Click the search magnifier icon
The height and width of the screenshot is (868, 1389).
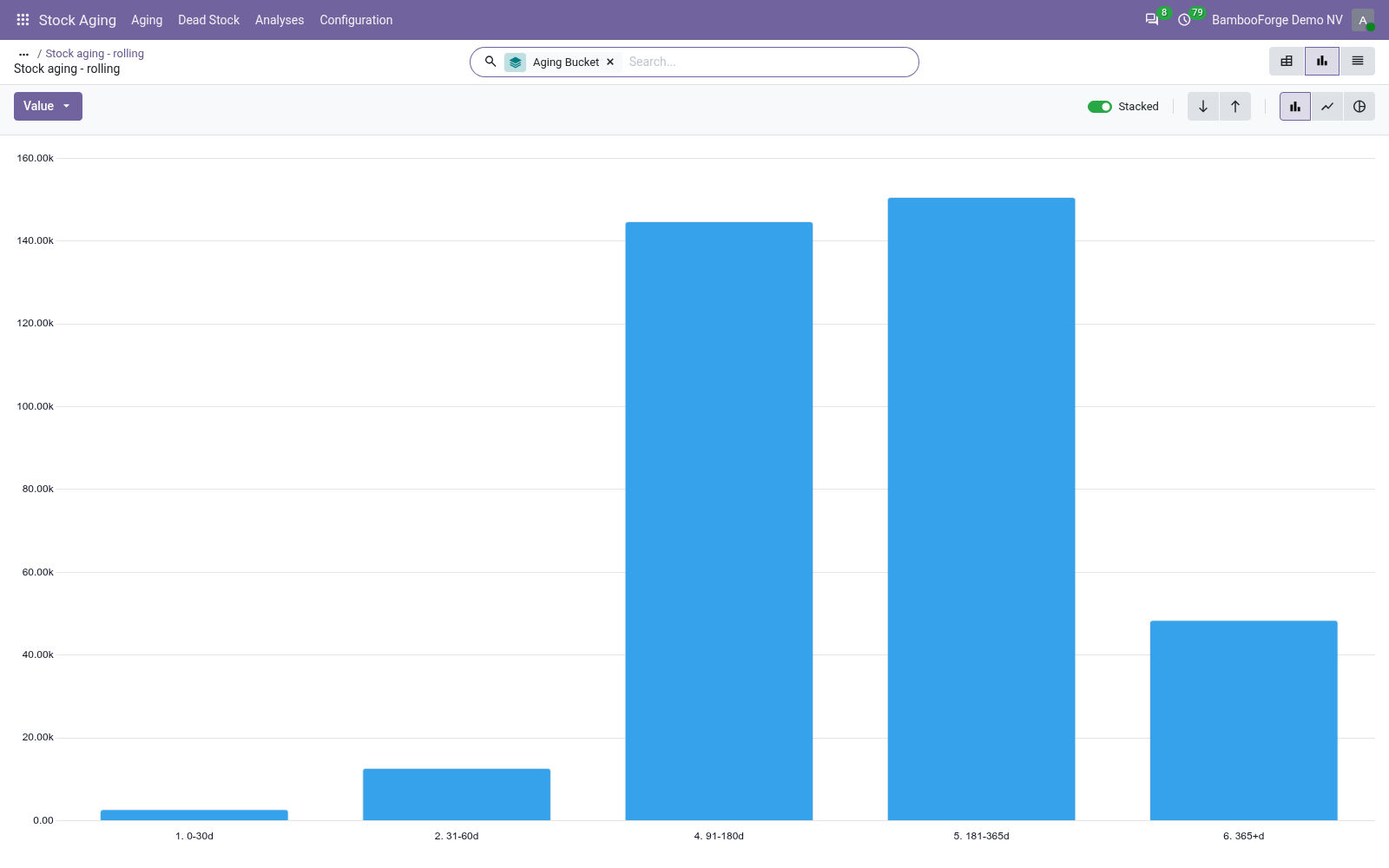coord(490,62)
